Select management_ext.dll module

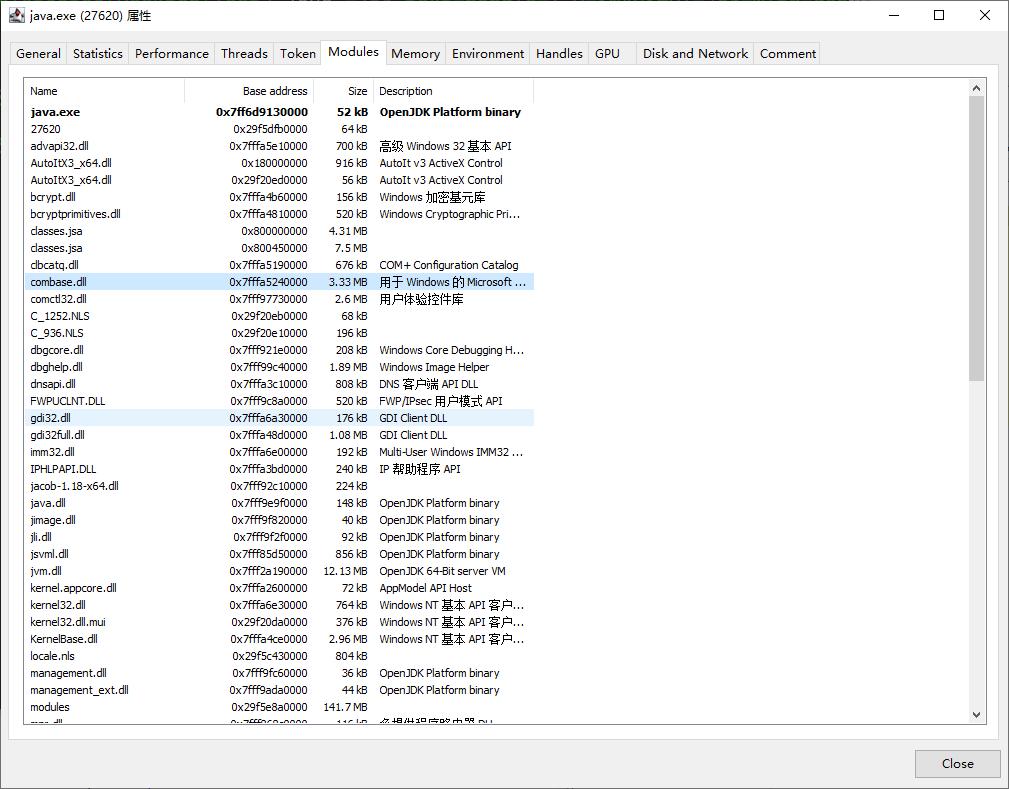(279, 690)
